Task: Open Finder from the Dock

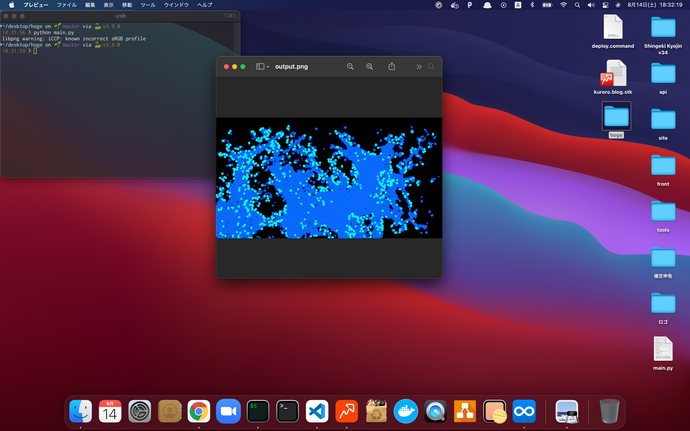Action: tap(81, 411)
